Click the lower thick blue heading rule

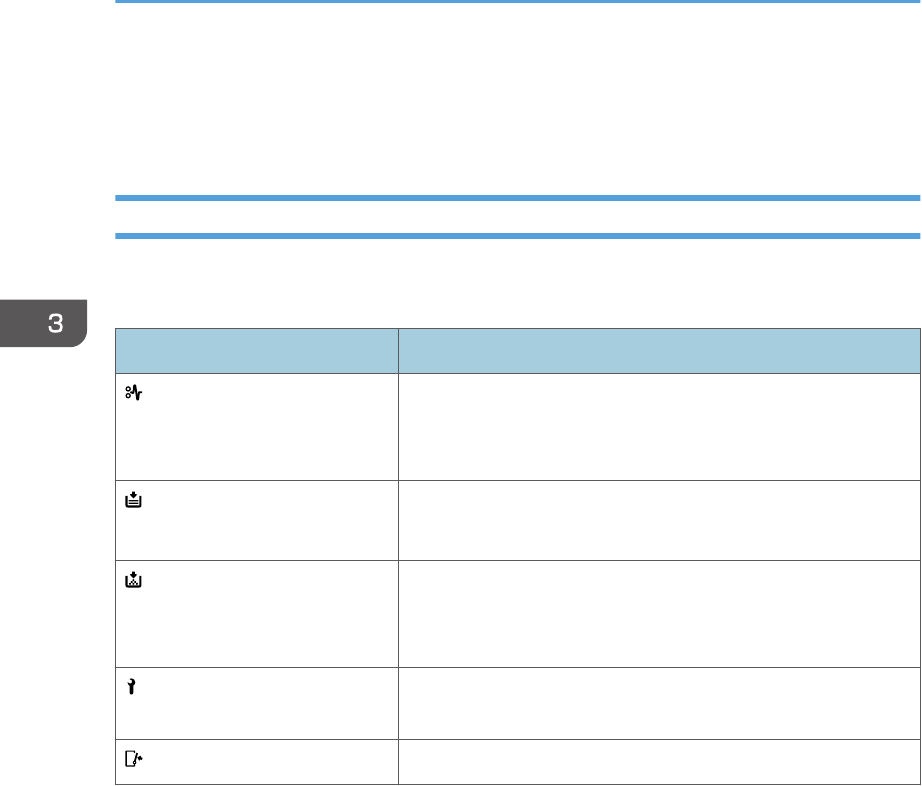coord(517,236)
